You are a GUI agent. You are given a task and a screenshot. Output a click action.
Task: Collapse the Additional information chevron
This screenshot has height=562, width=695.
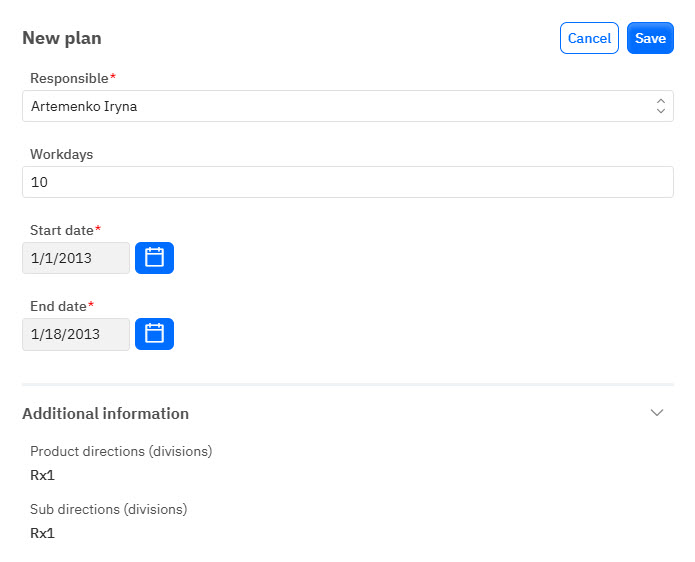(657, 413)
